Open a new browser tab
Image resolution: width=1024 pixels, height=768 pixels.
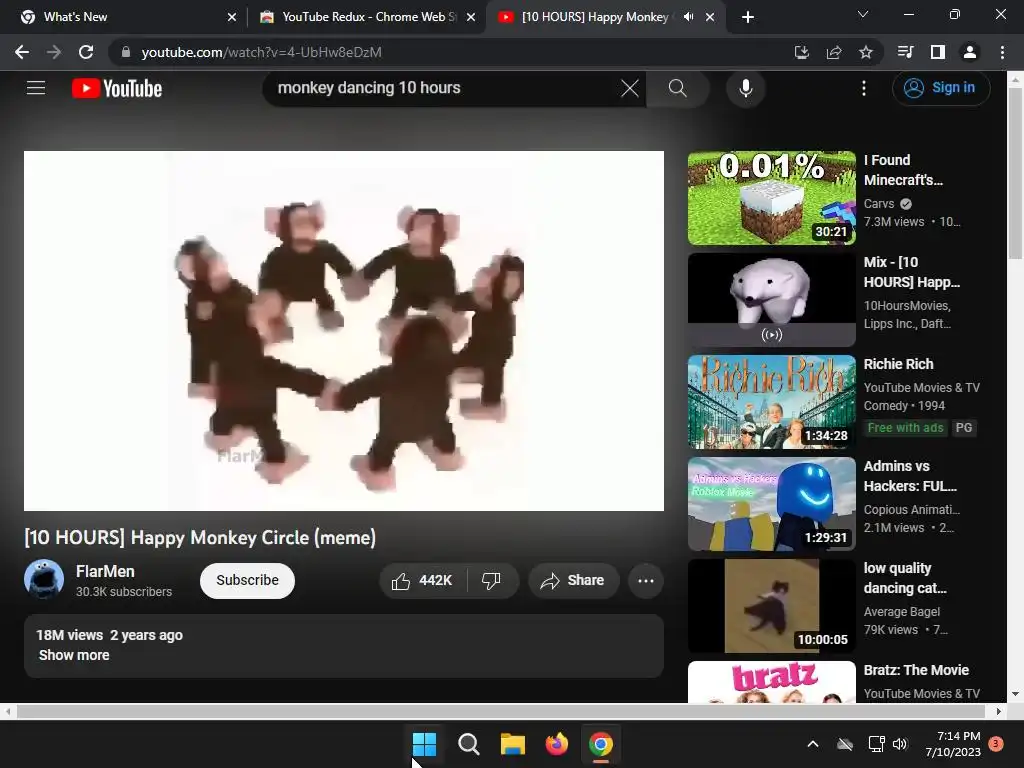coord(748,17)
